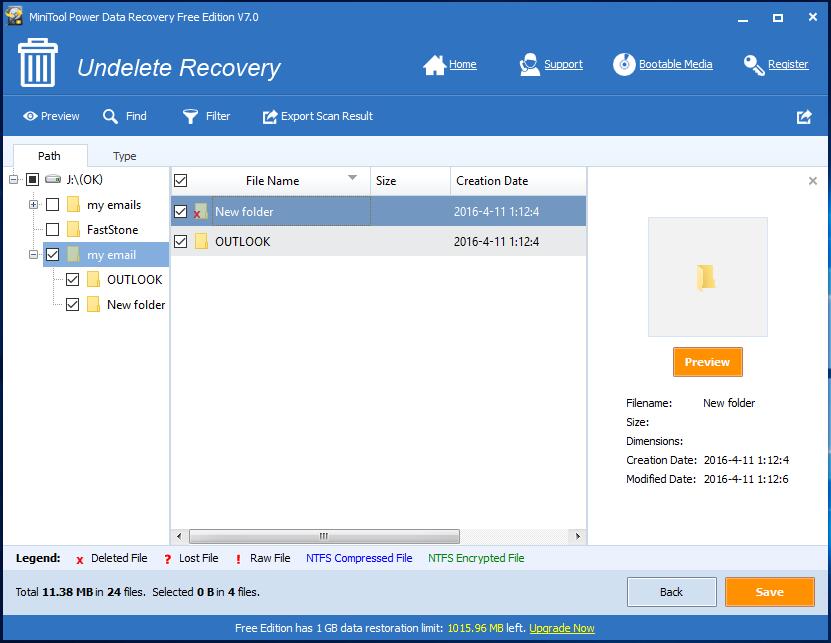Select the New folder row name

click(244, 212)
